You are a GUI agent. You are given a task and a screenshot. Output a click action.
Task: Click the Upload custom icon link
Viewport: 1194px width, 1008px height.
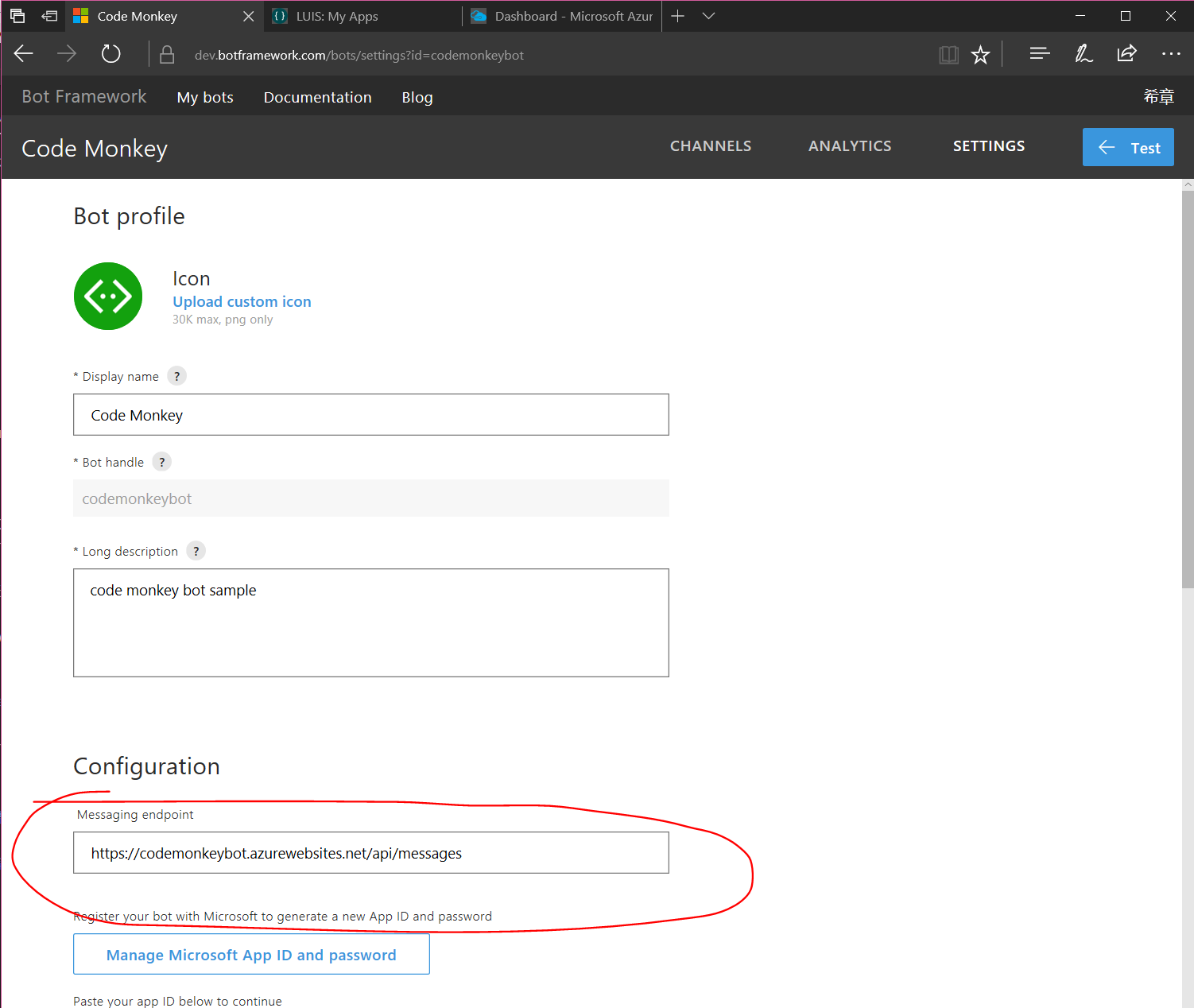pyautogui.click(x=242, y=301)
